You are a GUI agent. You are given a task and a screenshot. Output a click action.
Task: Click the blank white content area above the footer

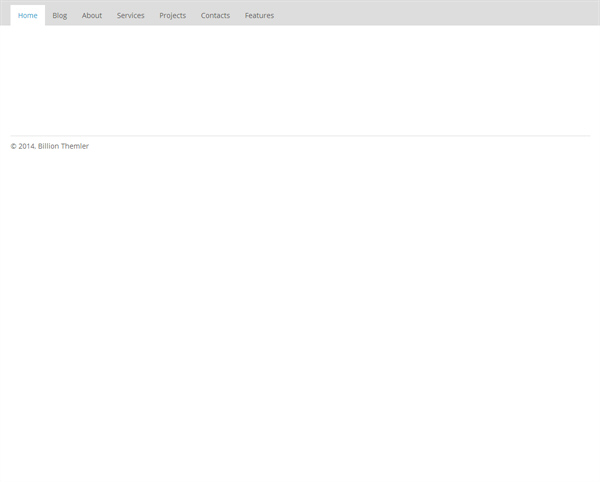tap(300, 80)
